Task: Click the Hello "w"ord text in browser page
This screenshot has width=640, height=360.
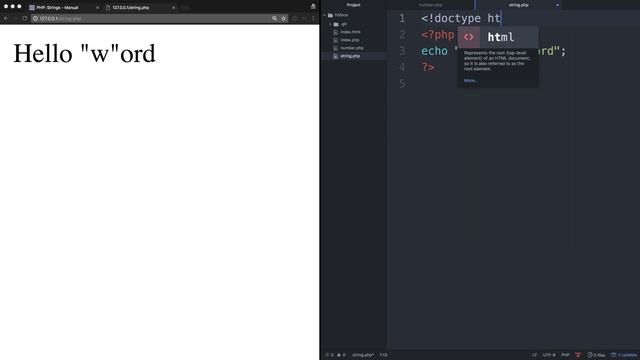Action: pyautogui.click(x=84, y=53)
